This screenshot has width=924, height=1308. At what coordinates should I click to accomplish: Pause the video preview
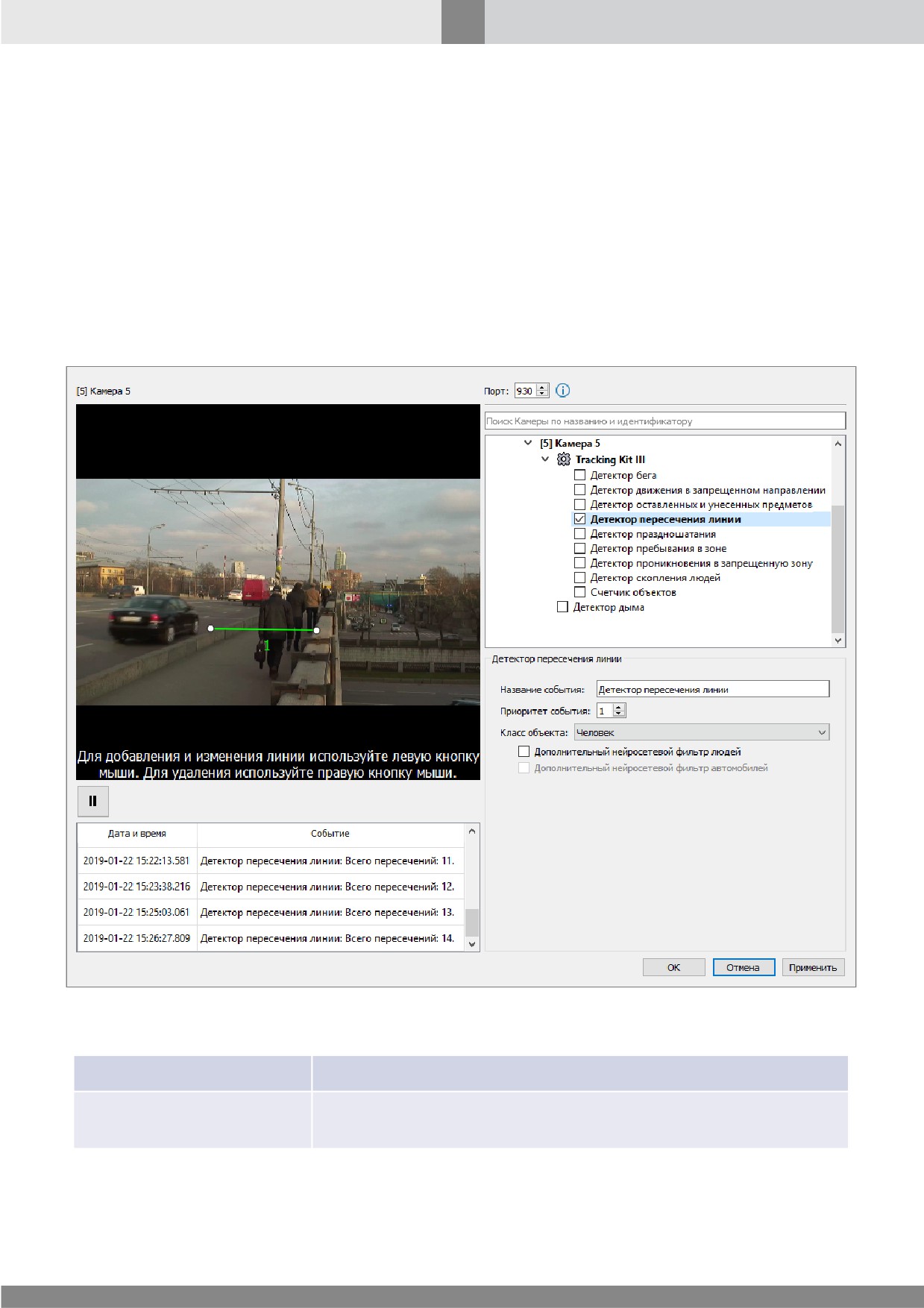pos(93,802)
